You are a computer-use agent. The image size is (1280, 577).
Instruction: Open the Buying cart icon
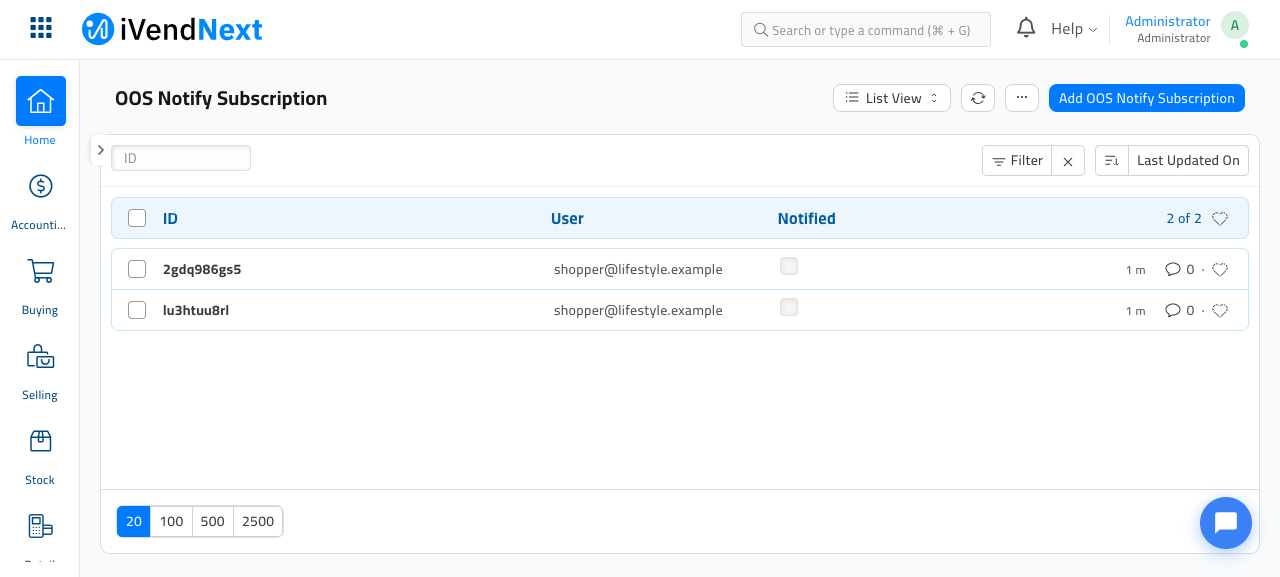[x=41, y=271]
